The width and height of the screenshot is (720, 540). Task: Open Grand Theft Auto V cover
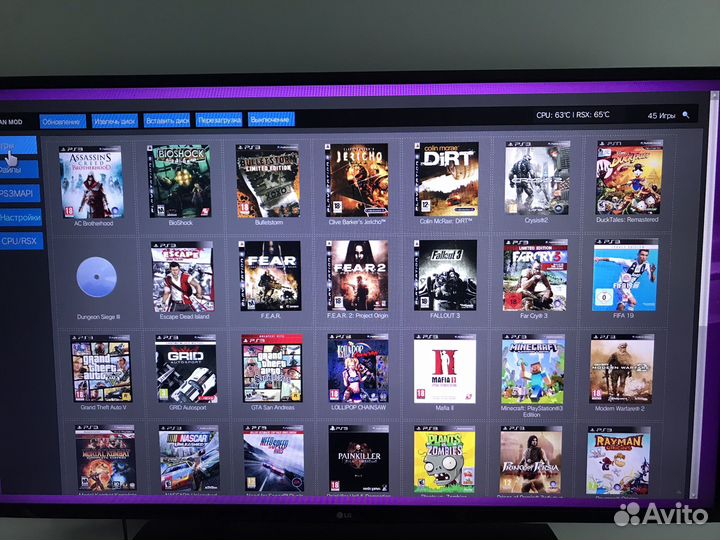click(101, 368)
